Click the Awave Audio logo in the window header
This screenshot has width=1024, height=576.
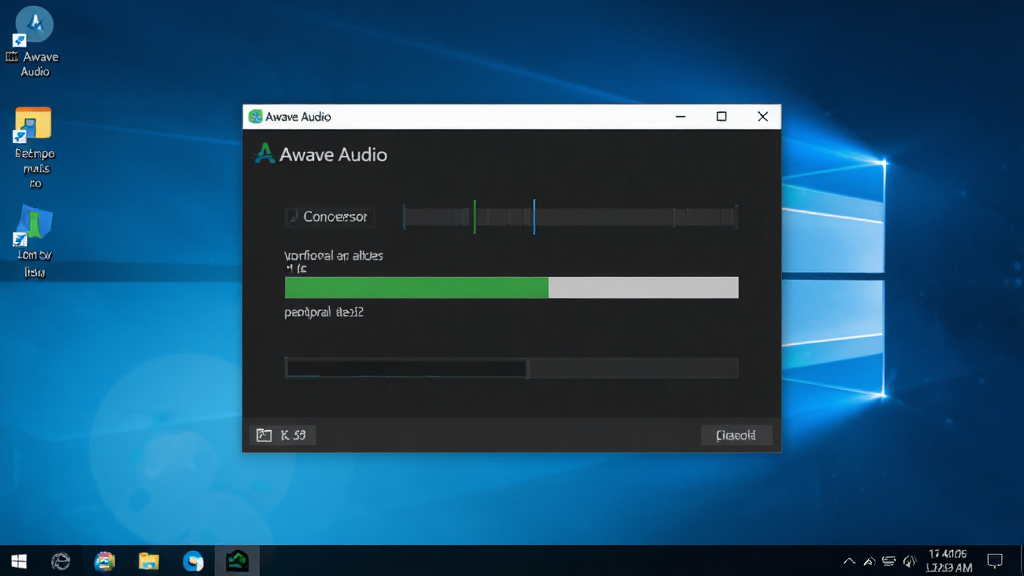(264, 154)
